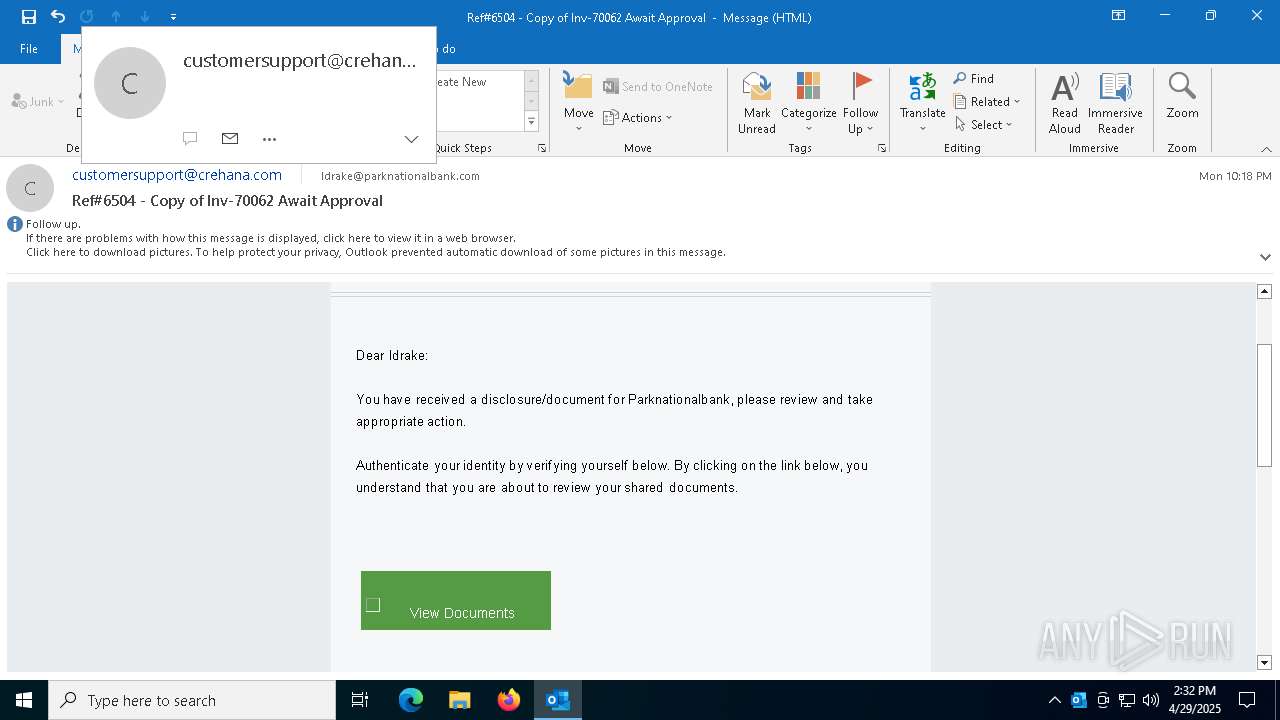Click Find in Editing group
The image size is (1280, 720).
pos(974,79)
